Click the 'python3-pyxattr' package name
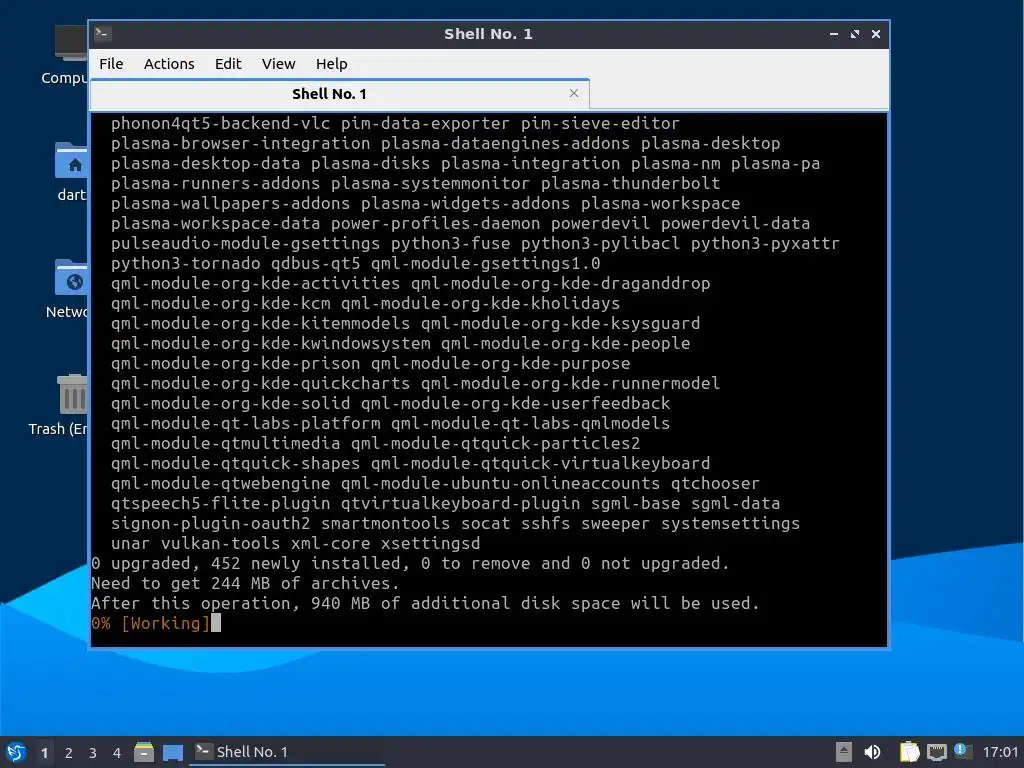The image size is (1024, 768). (x=765, y=243)
